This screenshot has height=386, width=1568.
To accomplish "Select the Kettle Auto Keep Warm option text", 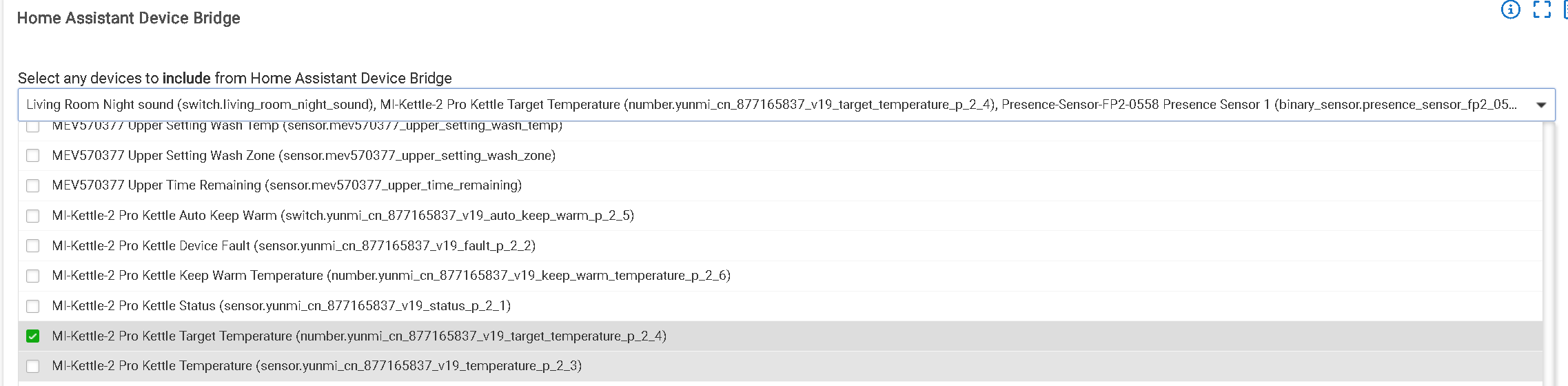I will point(343,216).
